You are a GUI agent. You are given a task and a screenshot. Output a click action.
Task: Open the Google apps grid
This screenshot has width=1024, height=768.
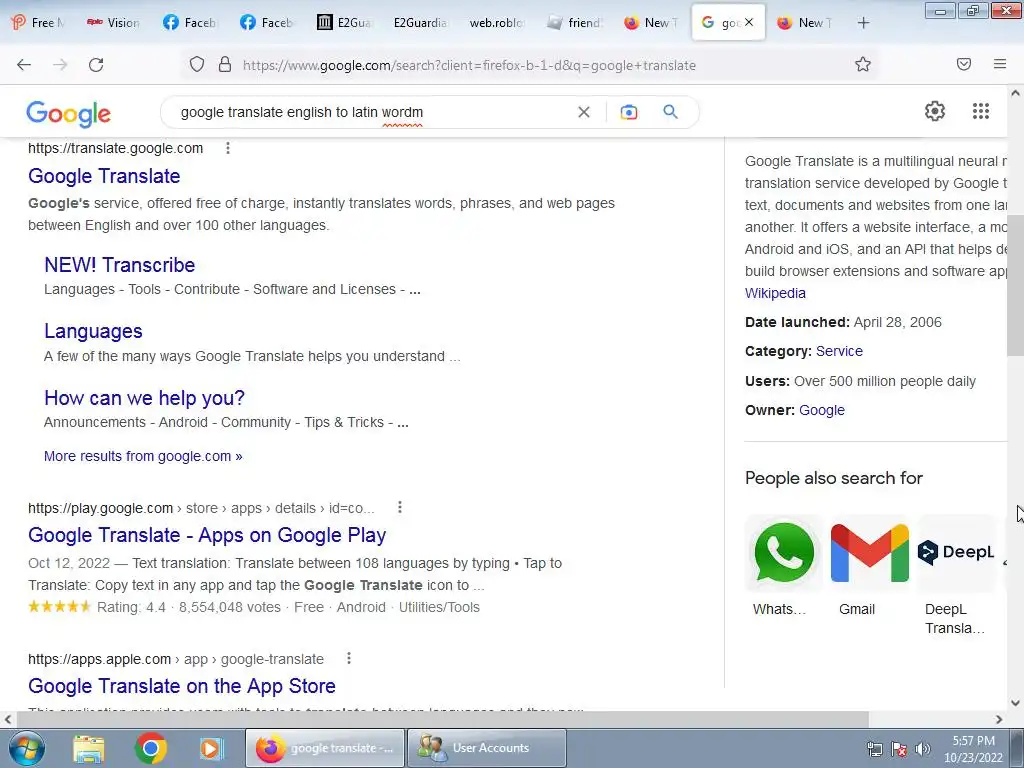(x=980, y=111)
